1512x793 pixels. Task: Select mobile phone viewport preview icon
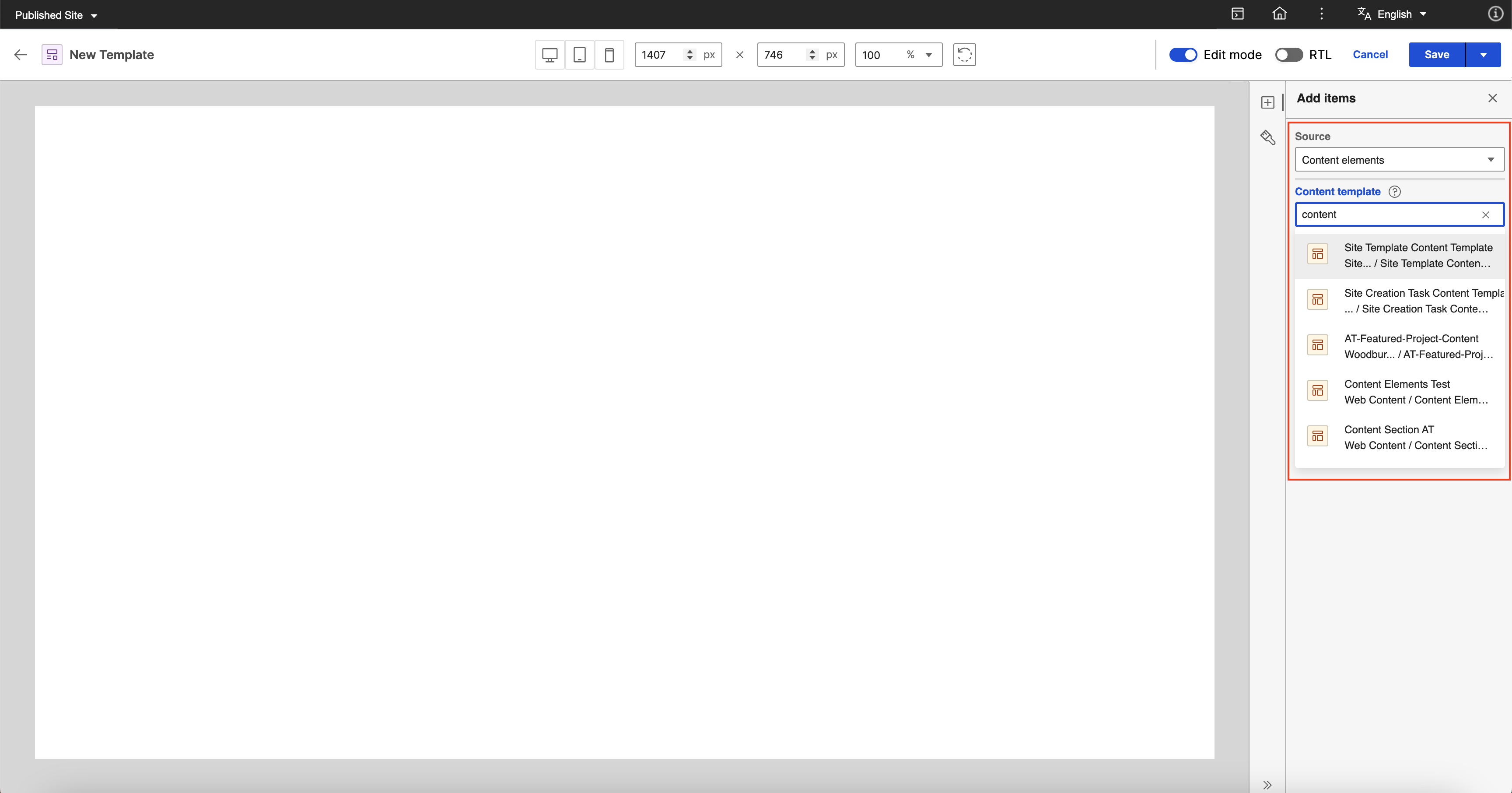(x=609, y=55)
